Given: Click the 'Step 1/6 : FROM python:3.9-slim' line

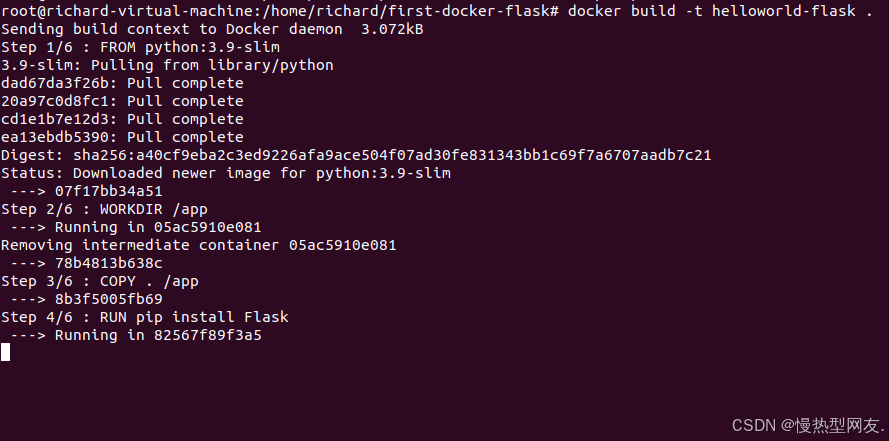Looking at the screenshot, I should 140,47.
